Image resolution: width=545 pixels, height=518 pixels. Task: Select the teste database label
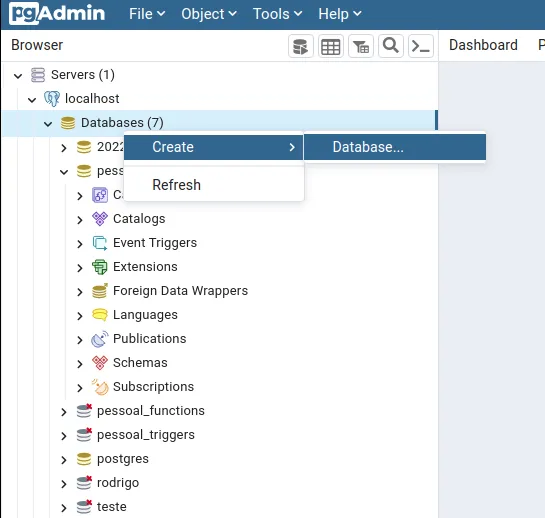[x=112, y=507]
